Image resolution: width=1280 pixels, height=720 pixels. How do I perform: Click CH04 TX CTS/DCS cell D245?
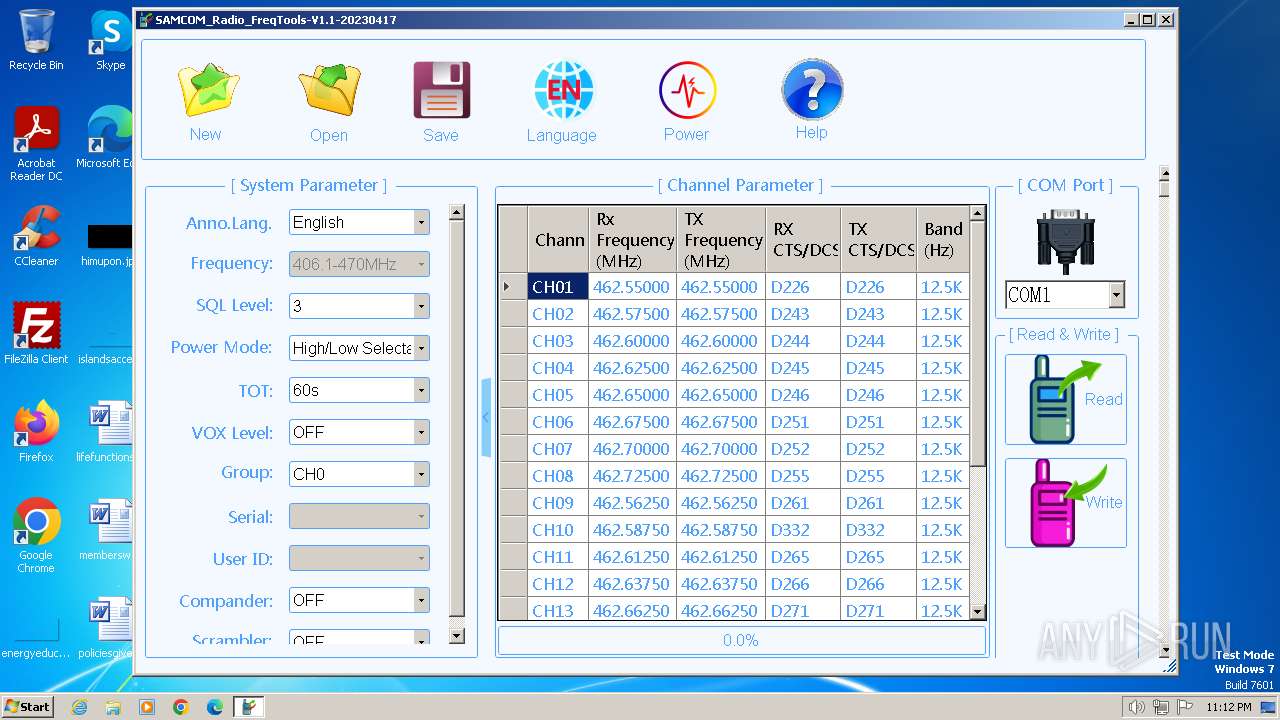point(878,368)
